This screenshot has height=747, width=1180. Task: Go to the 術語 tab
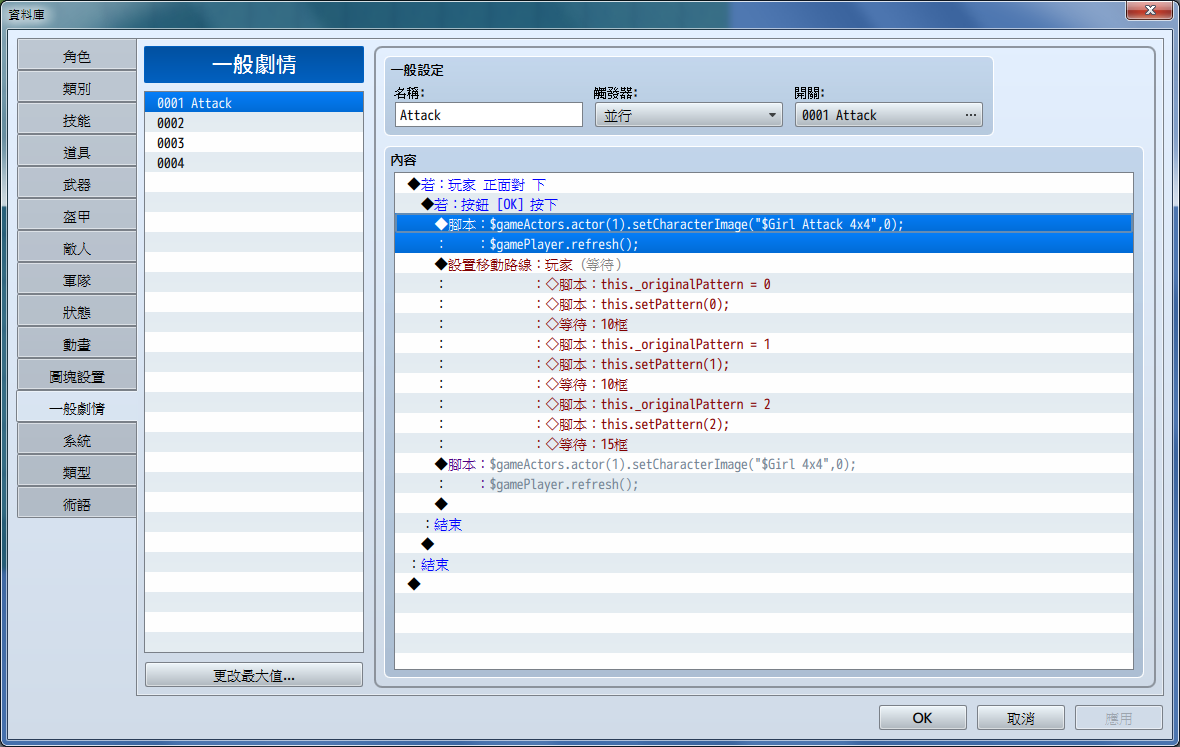[x=77, y=504]
